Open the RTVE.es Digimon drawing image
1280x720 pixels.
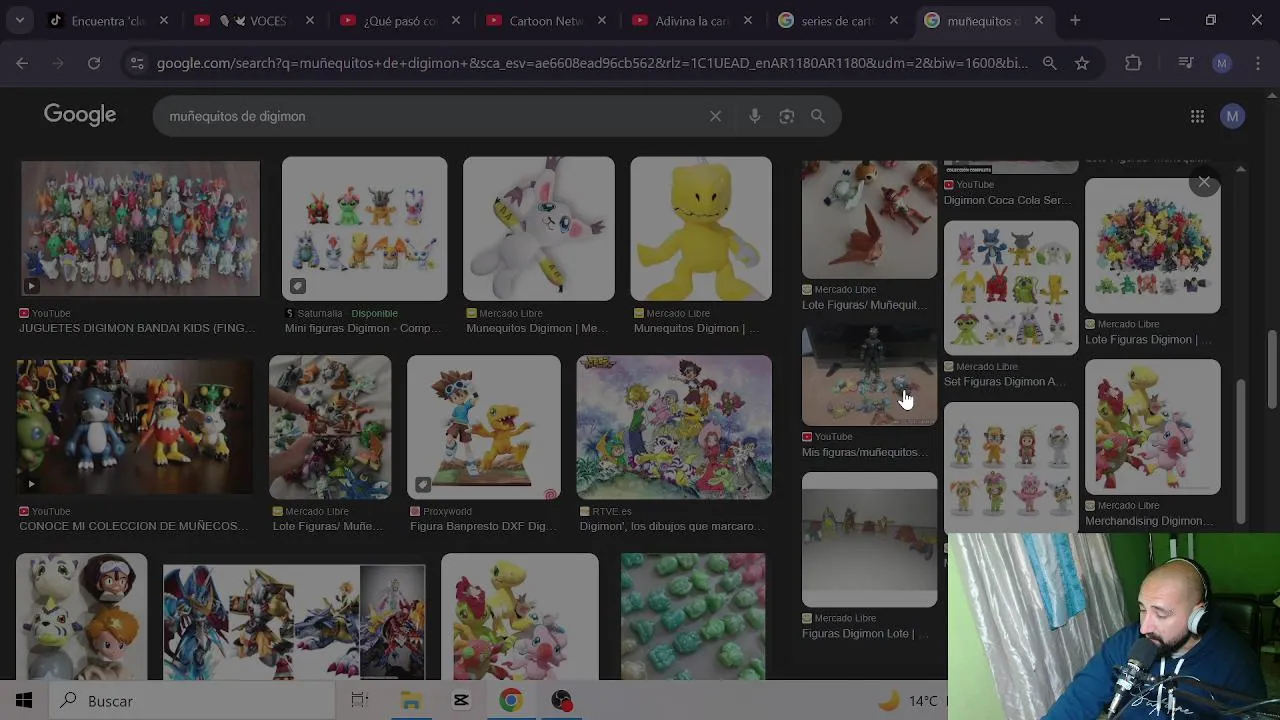[674, 427]
